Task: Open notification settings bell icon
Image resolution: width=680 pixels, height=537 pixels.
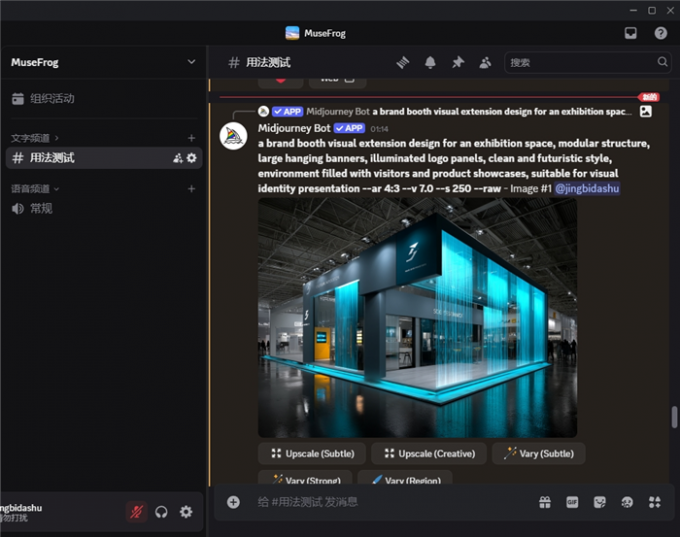Action: [x=430, y=62]
